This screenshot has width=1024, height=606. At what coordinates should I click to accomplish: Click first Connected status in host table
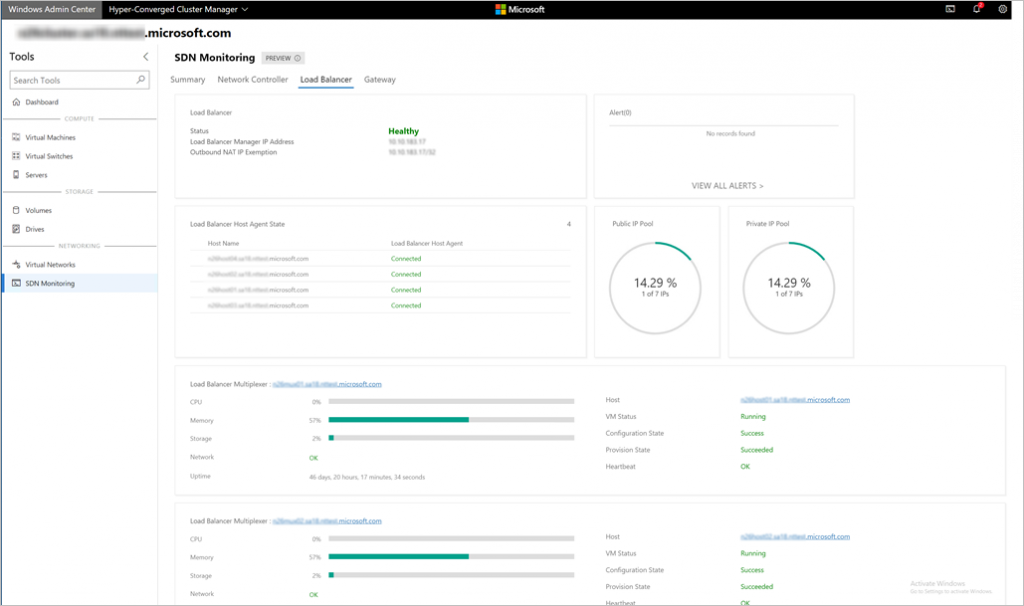pyautogui.click(x=406, y=259)
